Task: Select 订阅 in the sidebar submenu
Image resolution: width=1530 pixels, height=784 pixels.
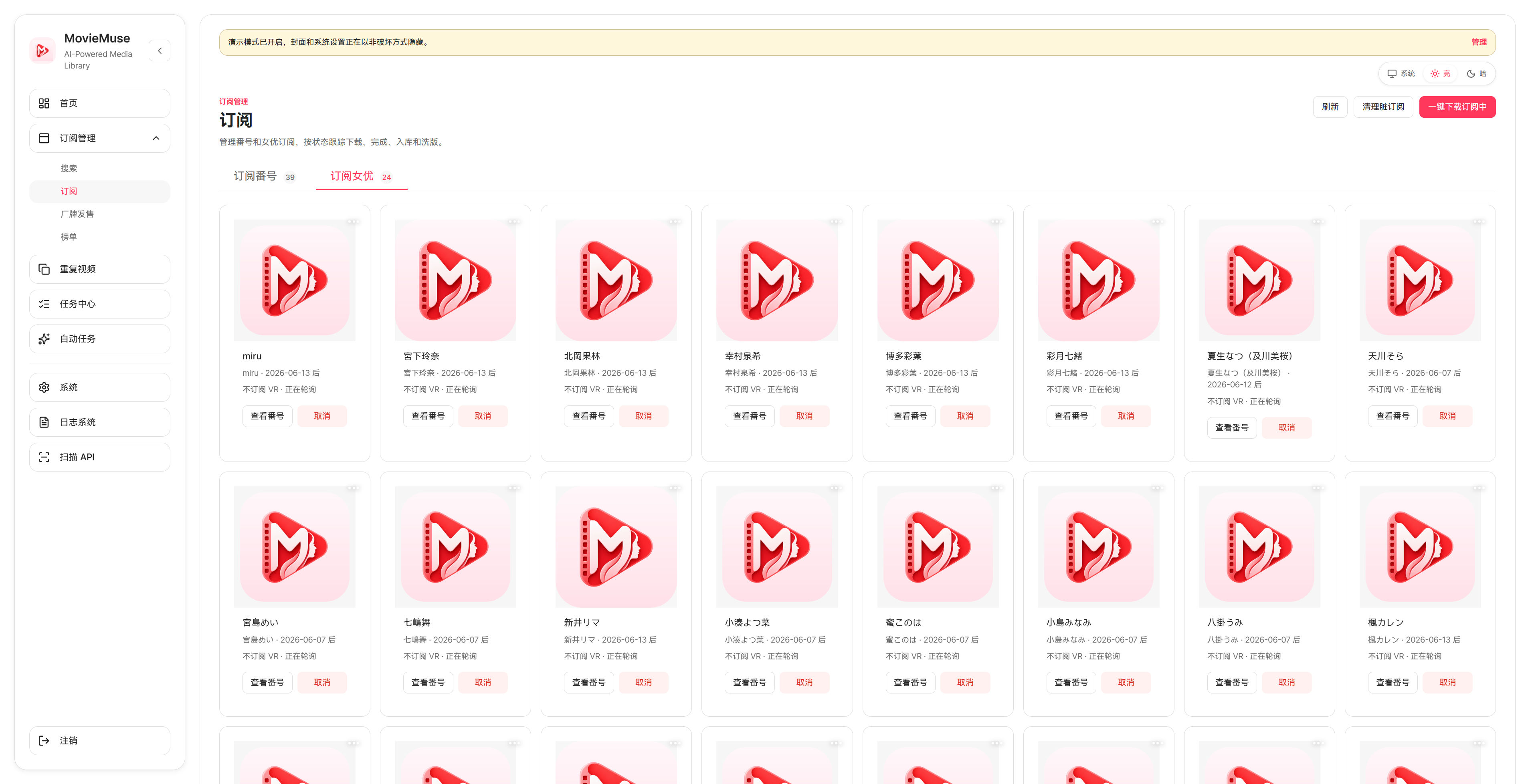Action: [100, 191]
